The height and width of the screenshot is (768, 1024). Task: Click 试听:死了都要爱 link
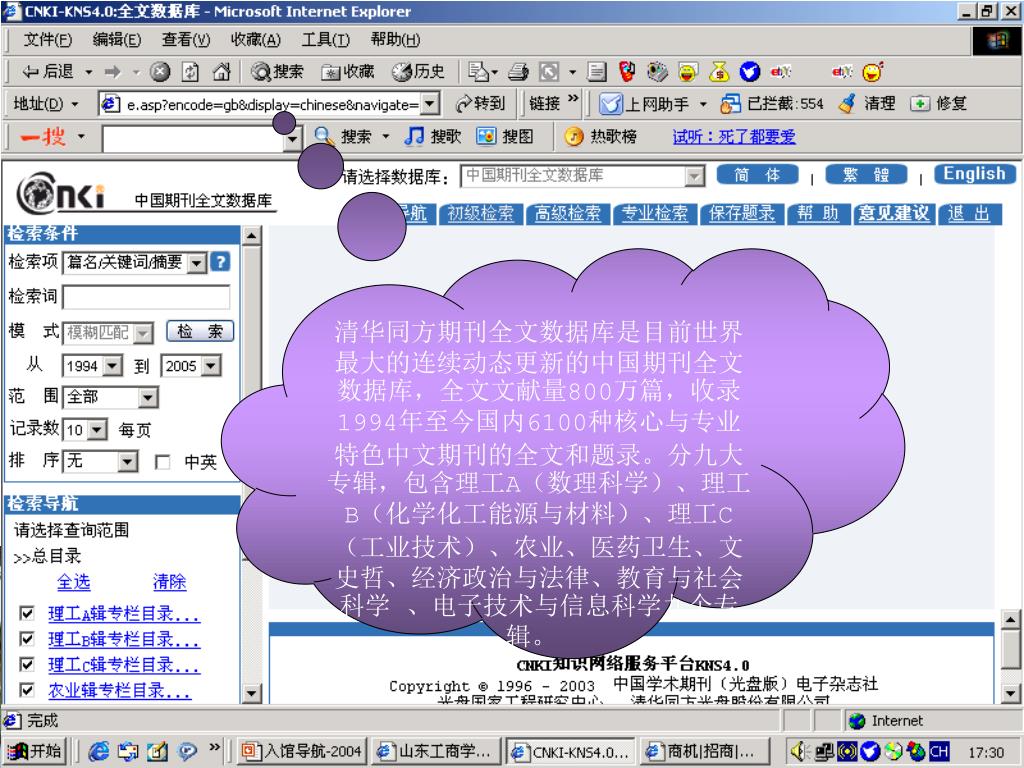click(x=734, y=136)
